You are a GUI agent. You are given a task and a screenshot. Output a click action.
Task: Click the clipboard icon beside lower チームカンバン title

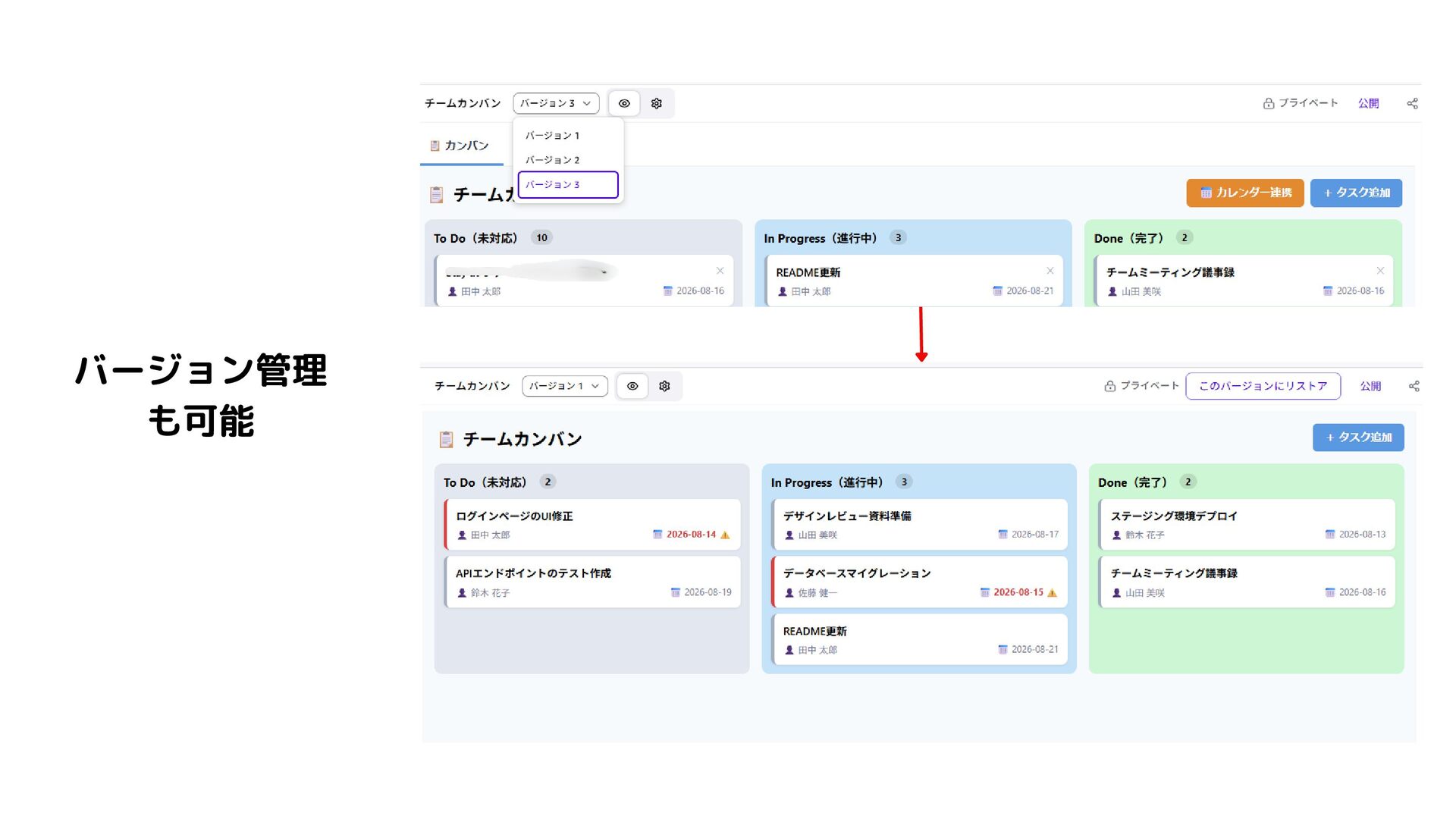447,439
